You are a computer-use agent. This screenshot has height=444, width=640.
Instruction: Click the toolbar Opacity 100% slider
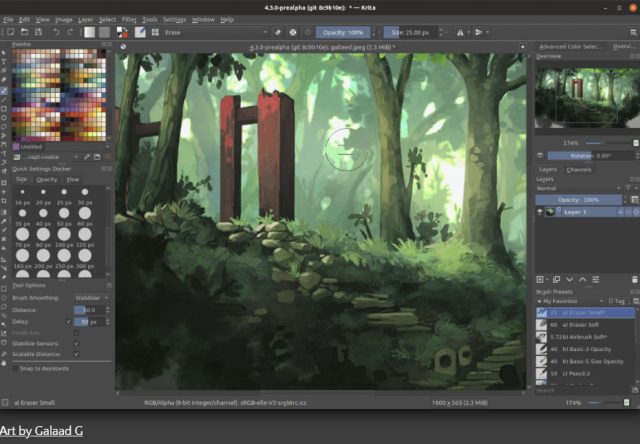pos(343,32)
